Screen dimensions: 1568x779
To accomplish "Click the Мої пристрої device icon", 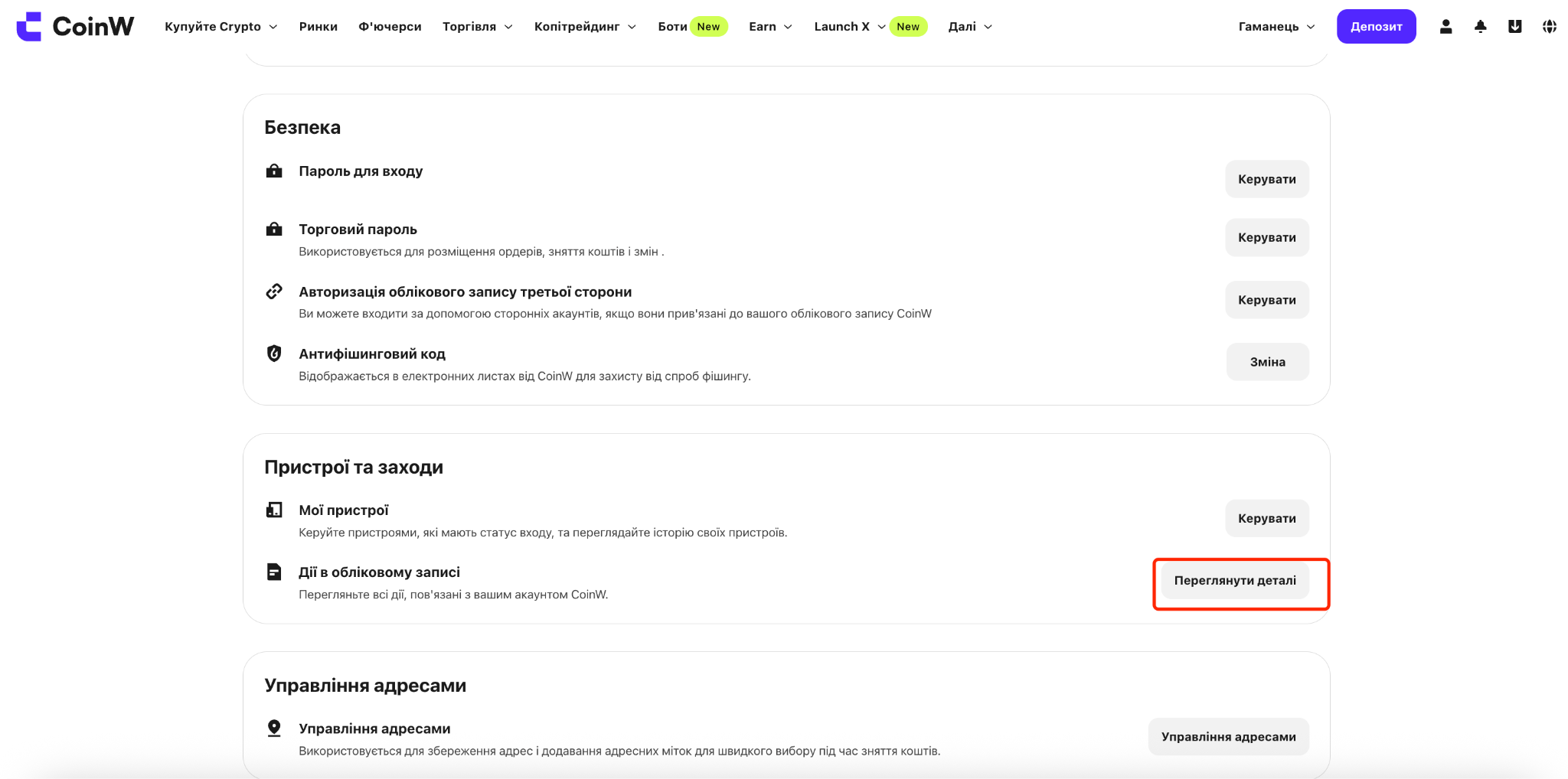I will coord(274,510).
